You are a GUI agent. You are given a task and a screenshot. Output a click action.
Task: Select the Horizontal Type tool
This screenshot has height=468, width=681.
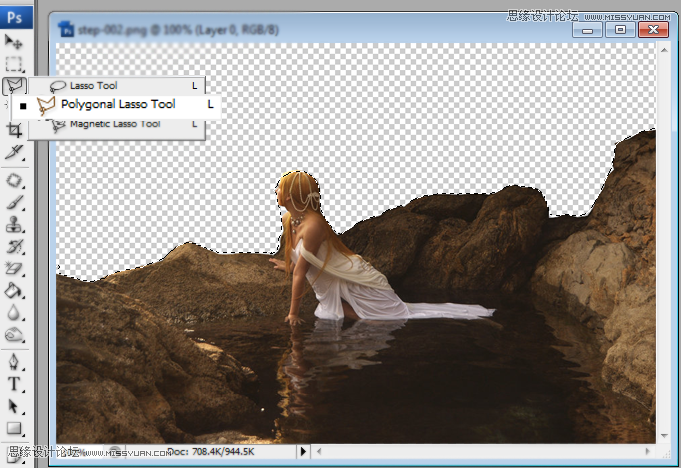[13, 384]
